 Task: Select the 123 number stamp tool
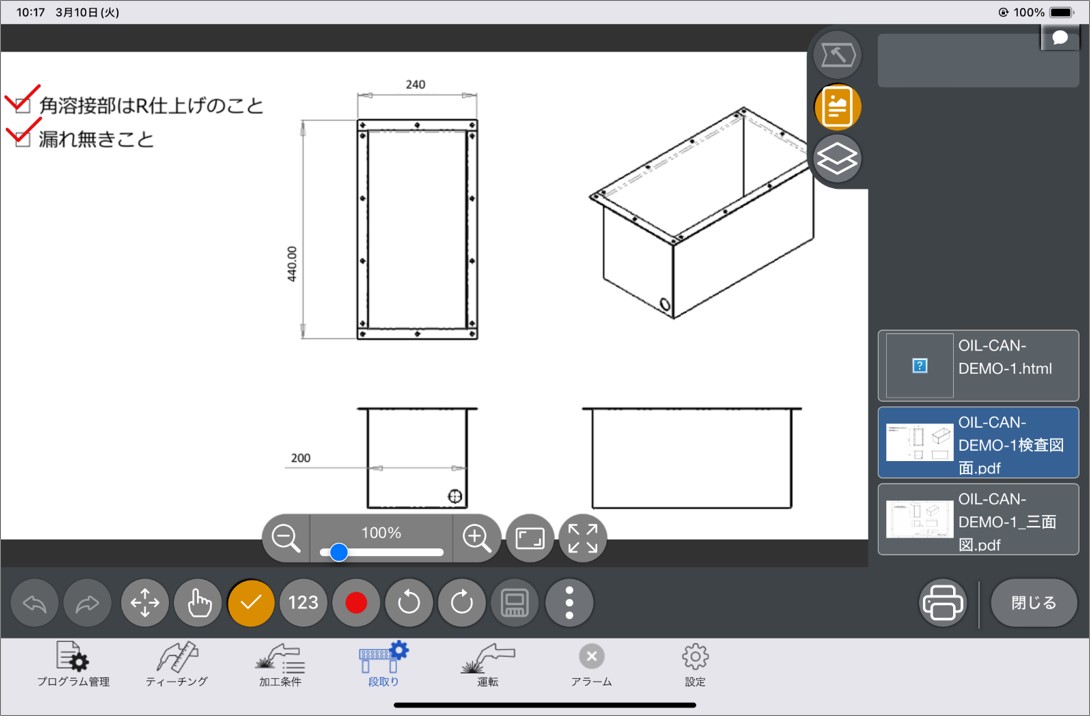click(x=304, y=602)
